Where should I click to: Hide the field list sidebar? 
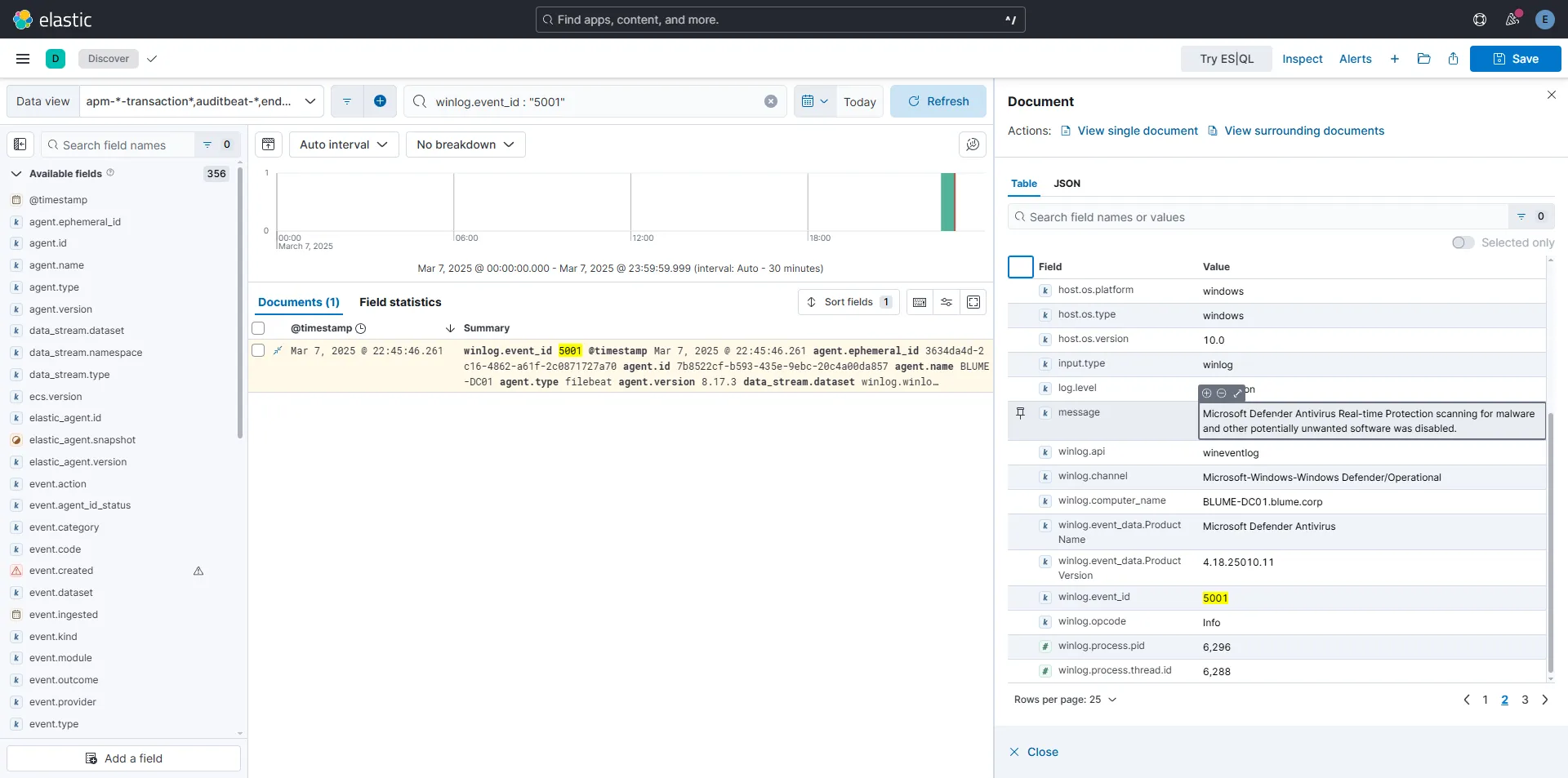(20, 144)
